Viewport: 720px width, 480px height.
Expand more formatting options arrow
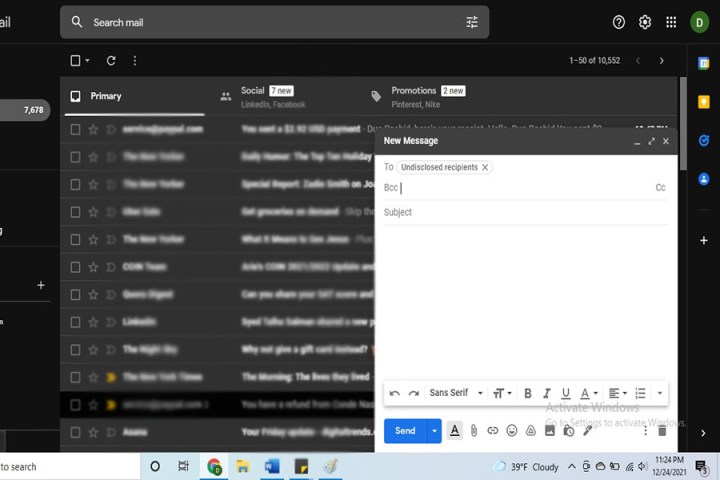(659, 393)
